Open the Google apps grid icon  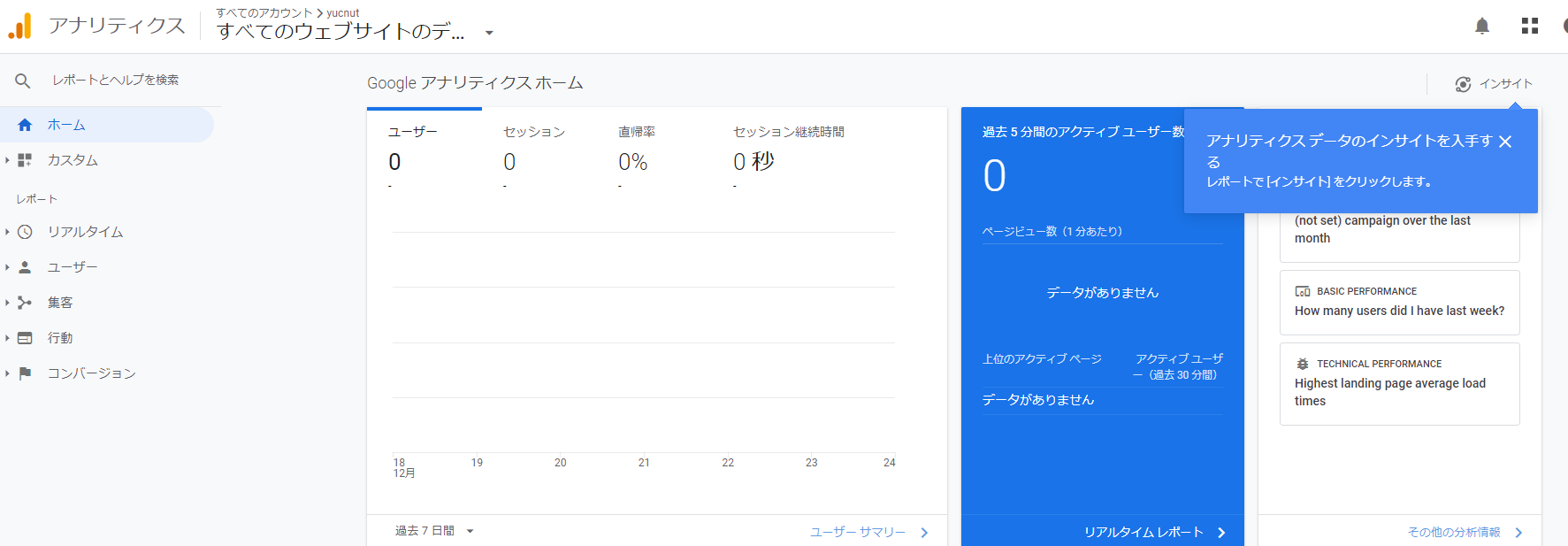coord(1530,26)
